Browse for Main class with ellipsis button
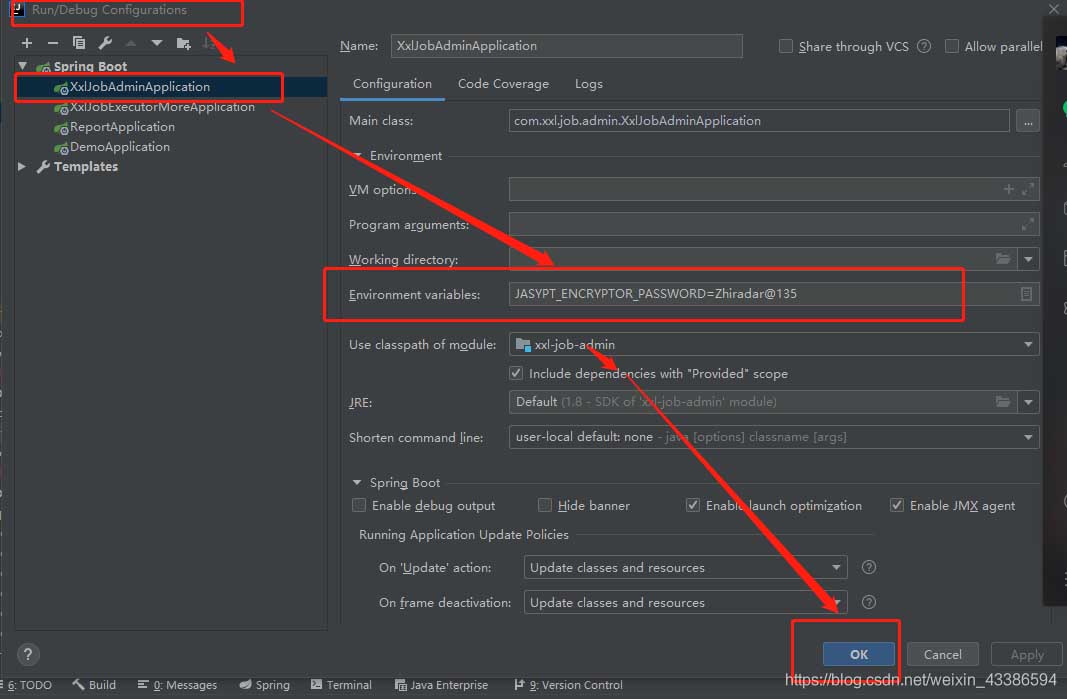The image size is (1067, 699). 1027,121
